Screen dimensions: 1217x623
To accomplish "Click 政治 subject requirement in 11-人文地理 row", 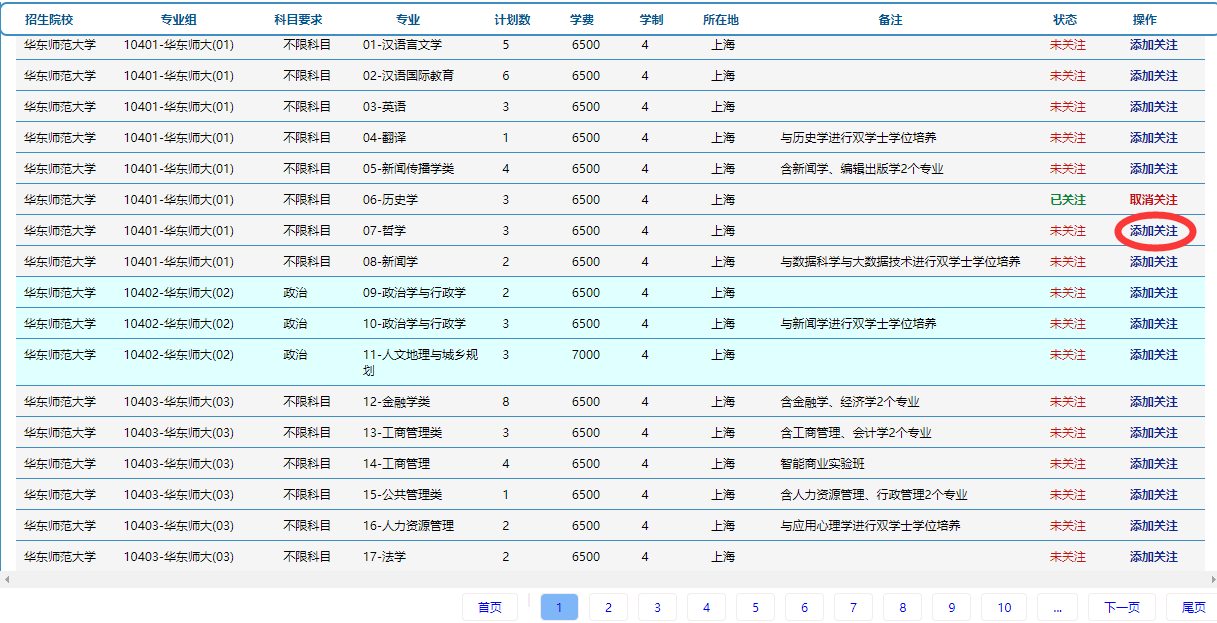I will pyautogui.click(x=295, y=355).
